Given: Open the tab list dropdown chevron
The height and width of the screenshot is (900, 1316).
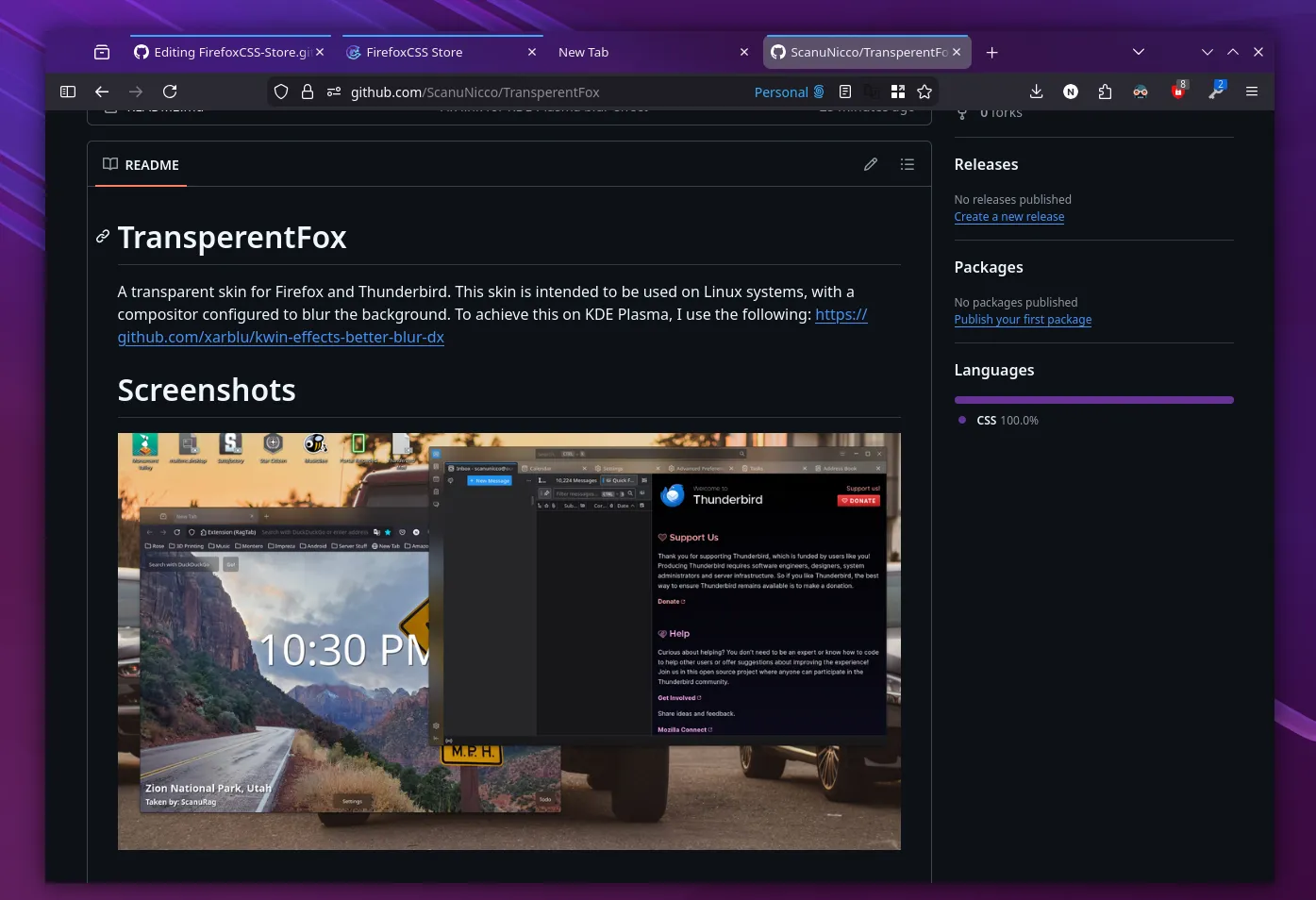Looking at the screenshot, I should [1139, 52].
